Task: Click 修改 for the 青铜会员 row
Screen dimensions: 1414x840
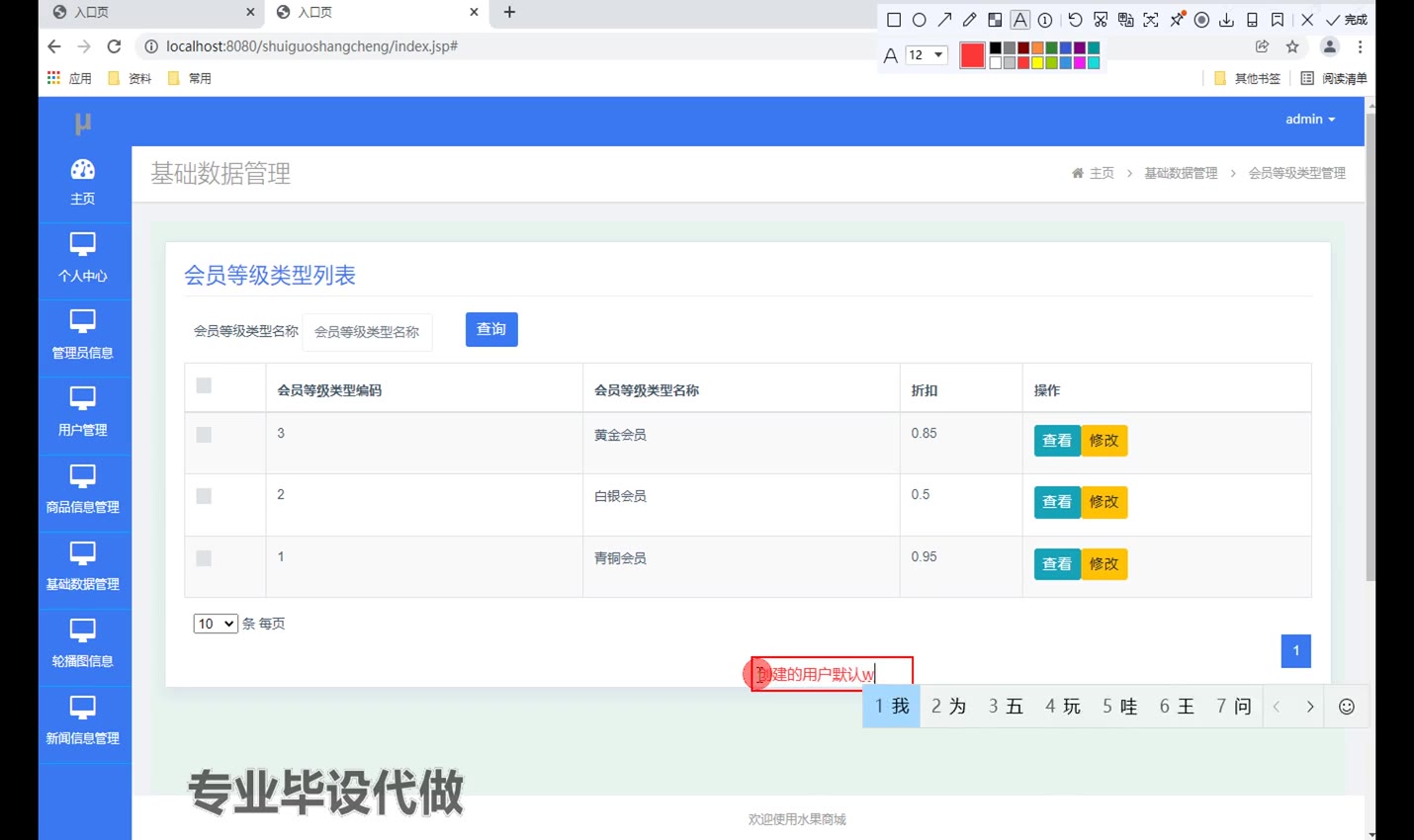Action: pyautogui.click(x=1104, y=564)
